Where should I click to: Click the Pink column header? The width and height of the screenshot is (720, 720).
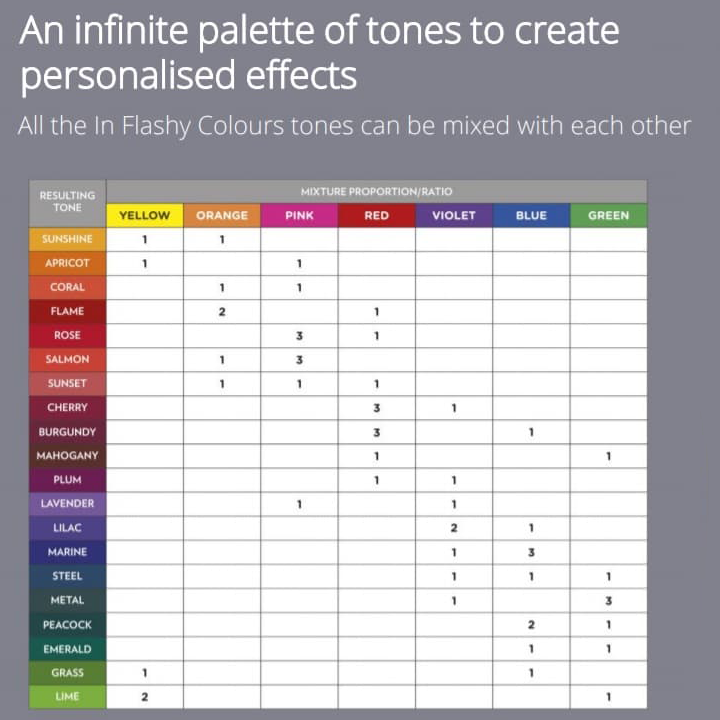299,215
